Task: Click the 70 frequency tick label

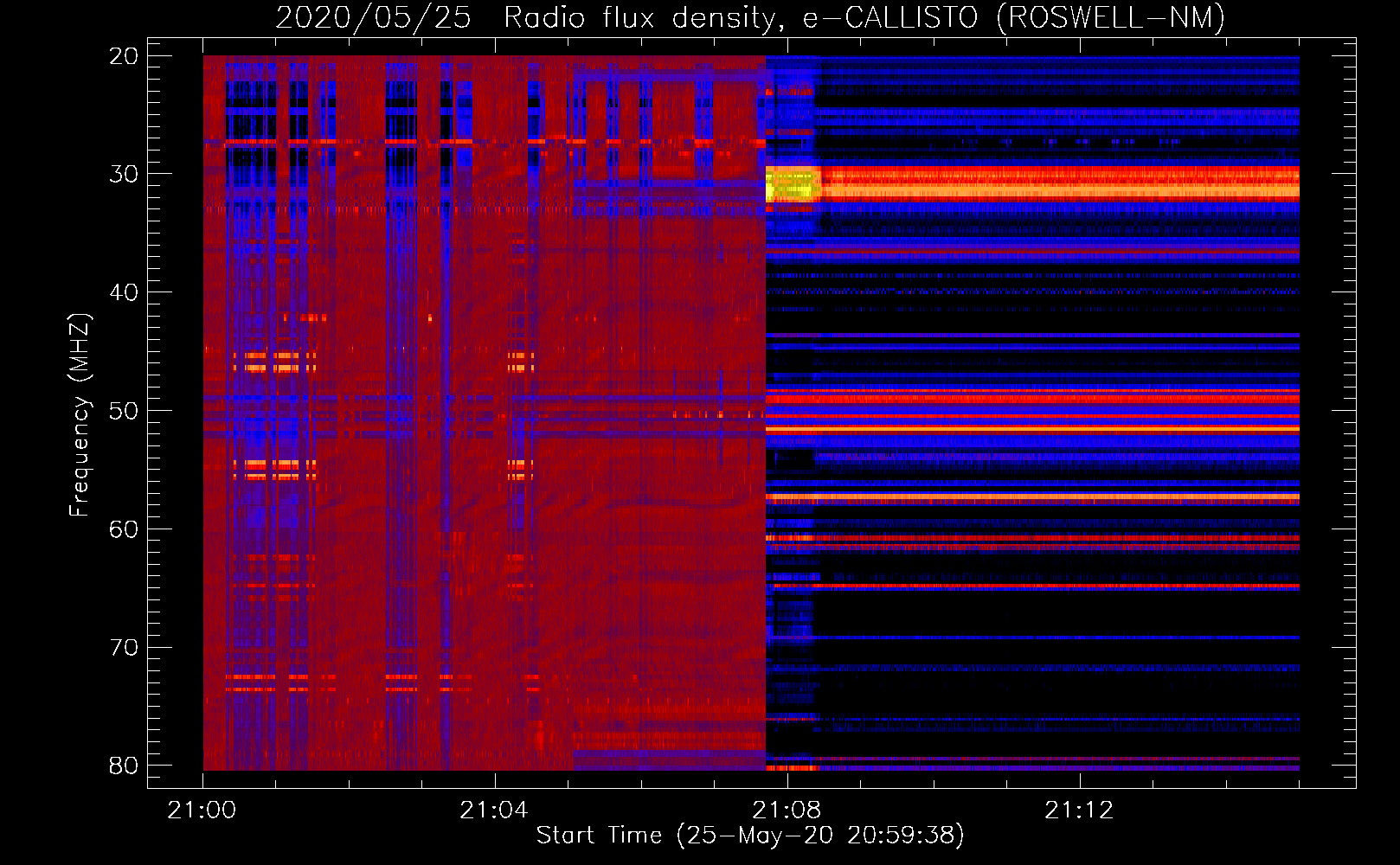Action: pos(124,648)
